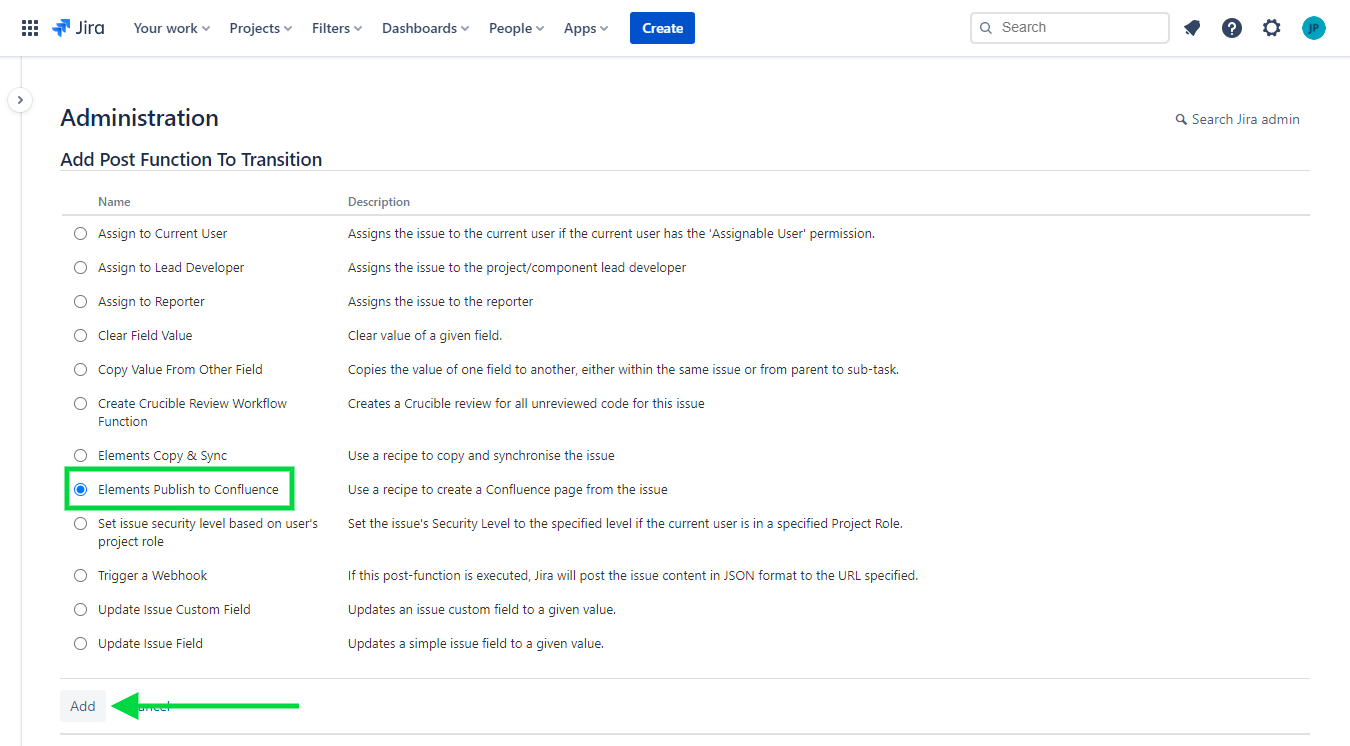Click the Jira logo
1350x746 pixels.
(78, 28)
